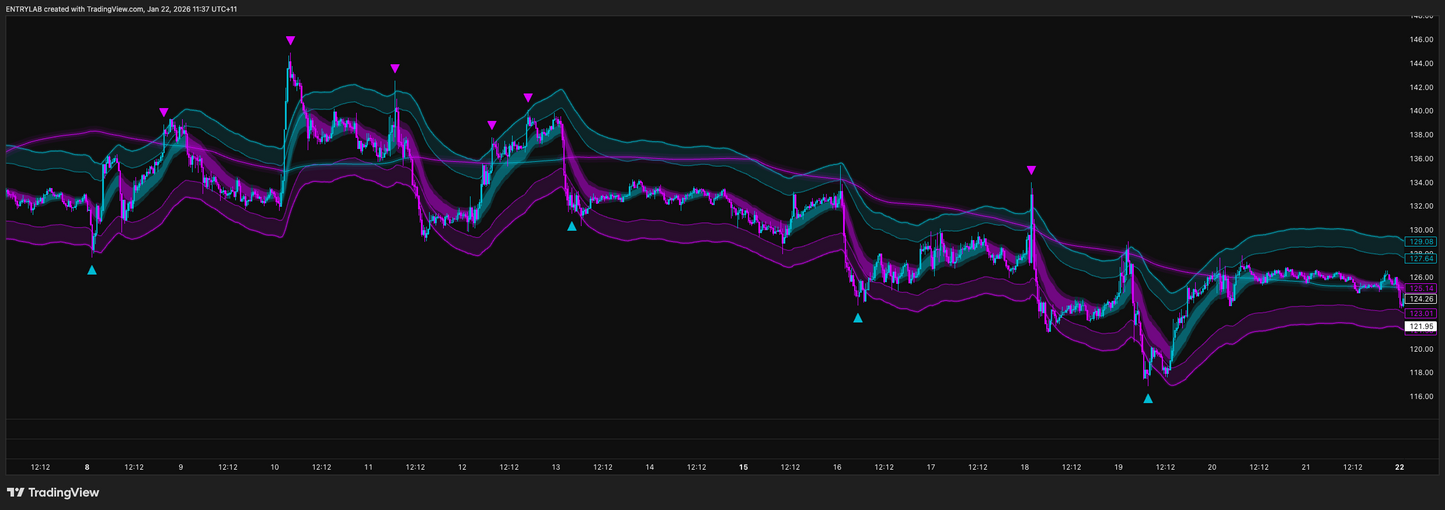The height and width of the screenshot is (510, 1445).
Task: Select the magenta down triangle above the day 11 wick
Action: (x=395, y=69)
